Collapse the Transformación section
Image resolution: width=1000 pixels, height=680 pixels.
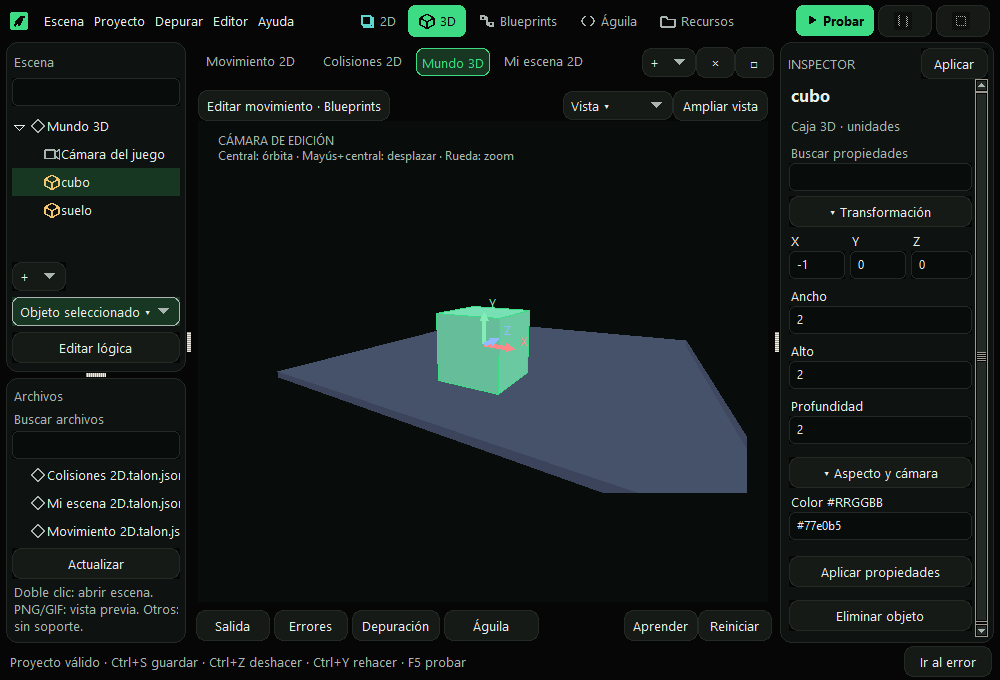click(880, 212)
